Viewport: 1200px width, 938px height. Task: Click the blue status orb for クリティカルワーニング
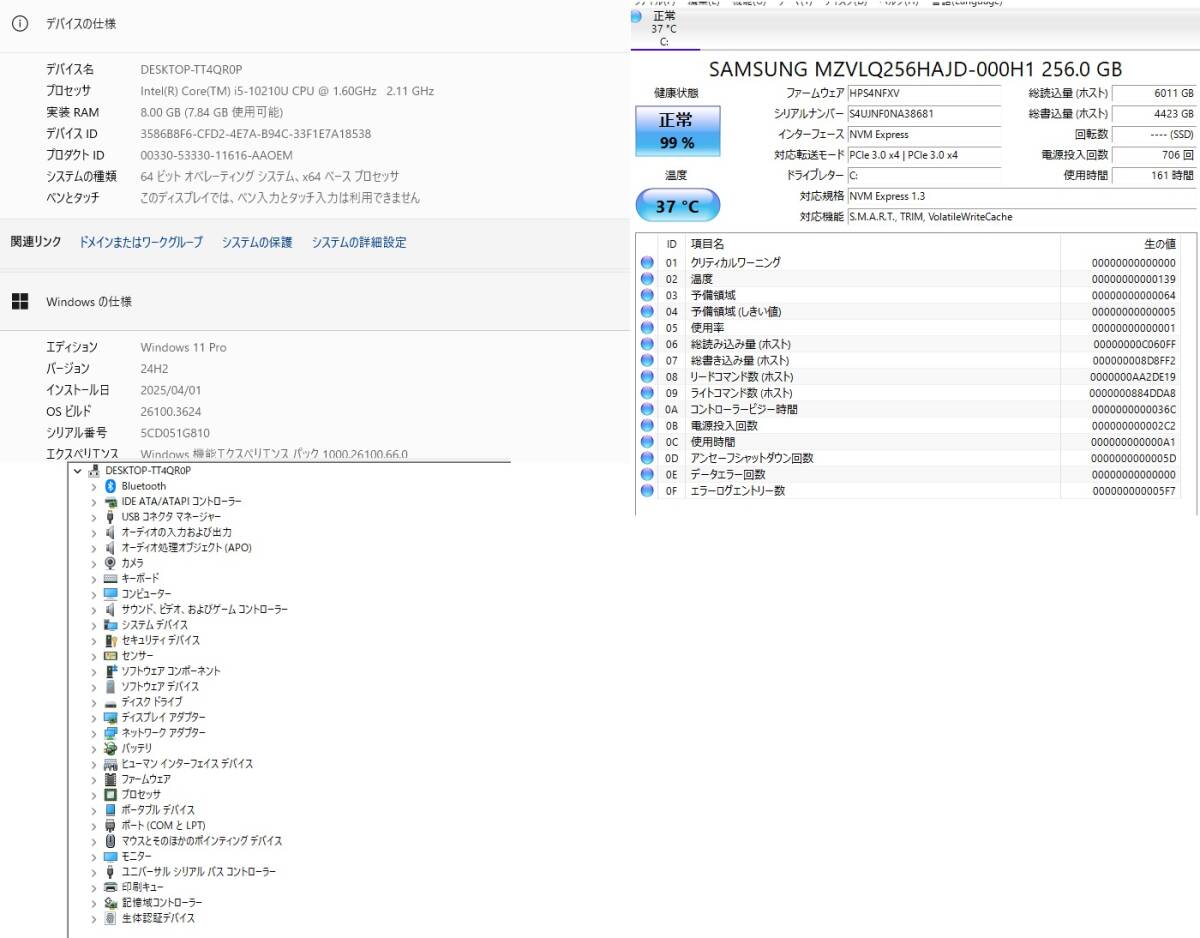click(647, 263)
